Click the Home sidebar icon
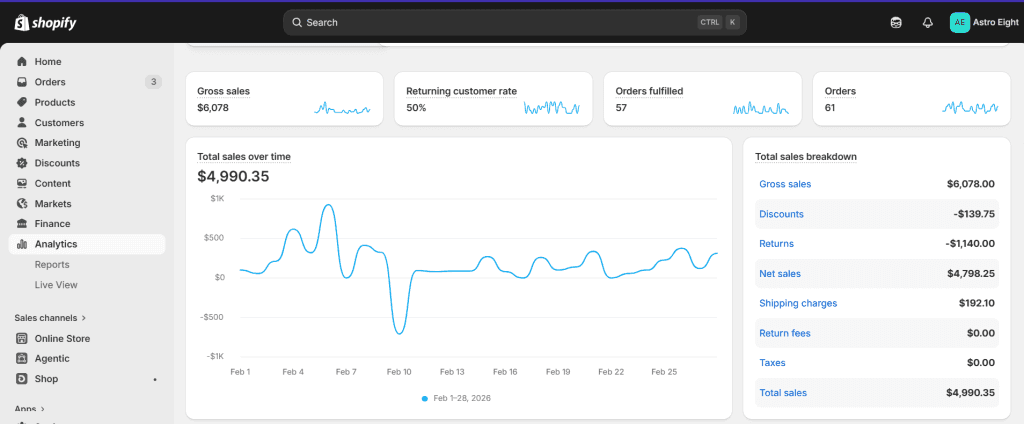 22,61
